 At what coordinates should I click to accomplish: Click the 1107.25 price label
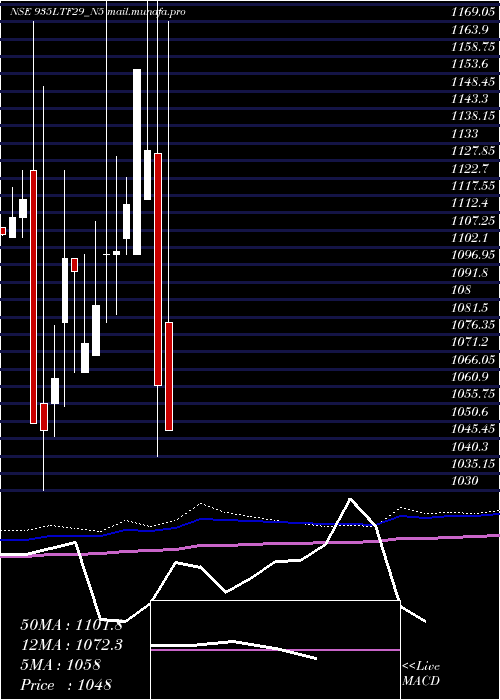tap(473, 221)
